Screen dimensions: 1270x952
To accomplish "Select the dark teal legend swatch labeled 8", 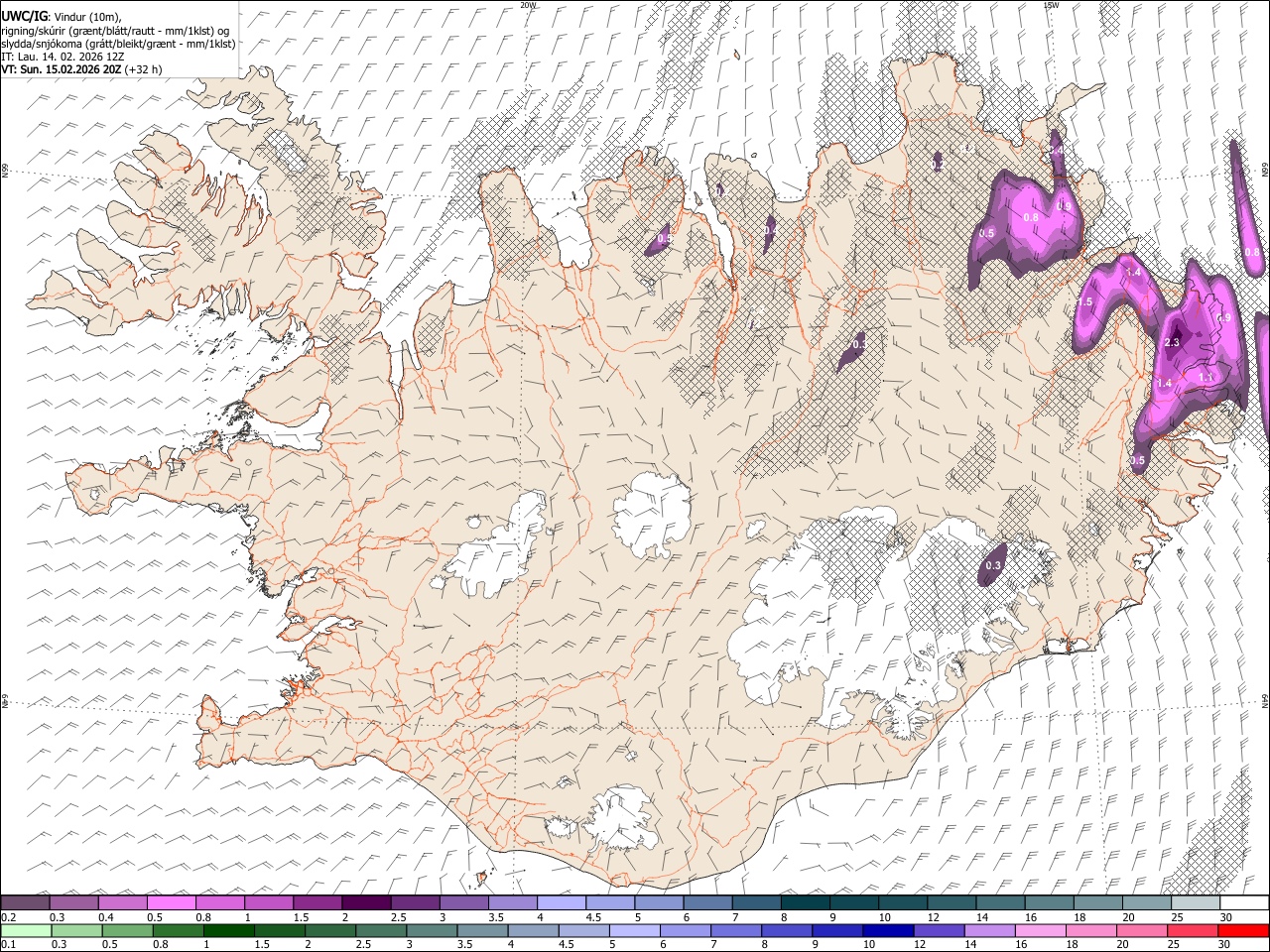I will coord(805,903).
